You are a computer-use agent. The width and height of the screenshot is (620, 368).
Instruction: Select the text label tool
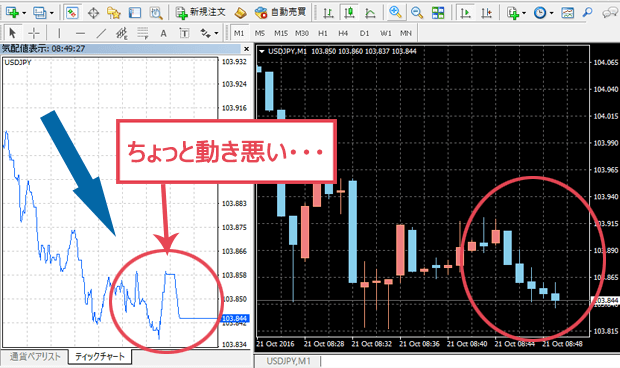click(163, 34)
